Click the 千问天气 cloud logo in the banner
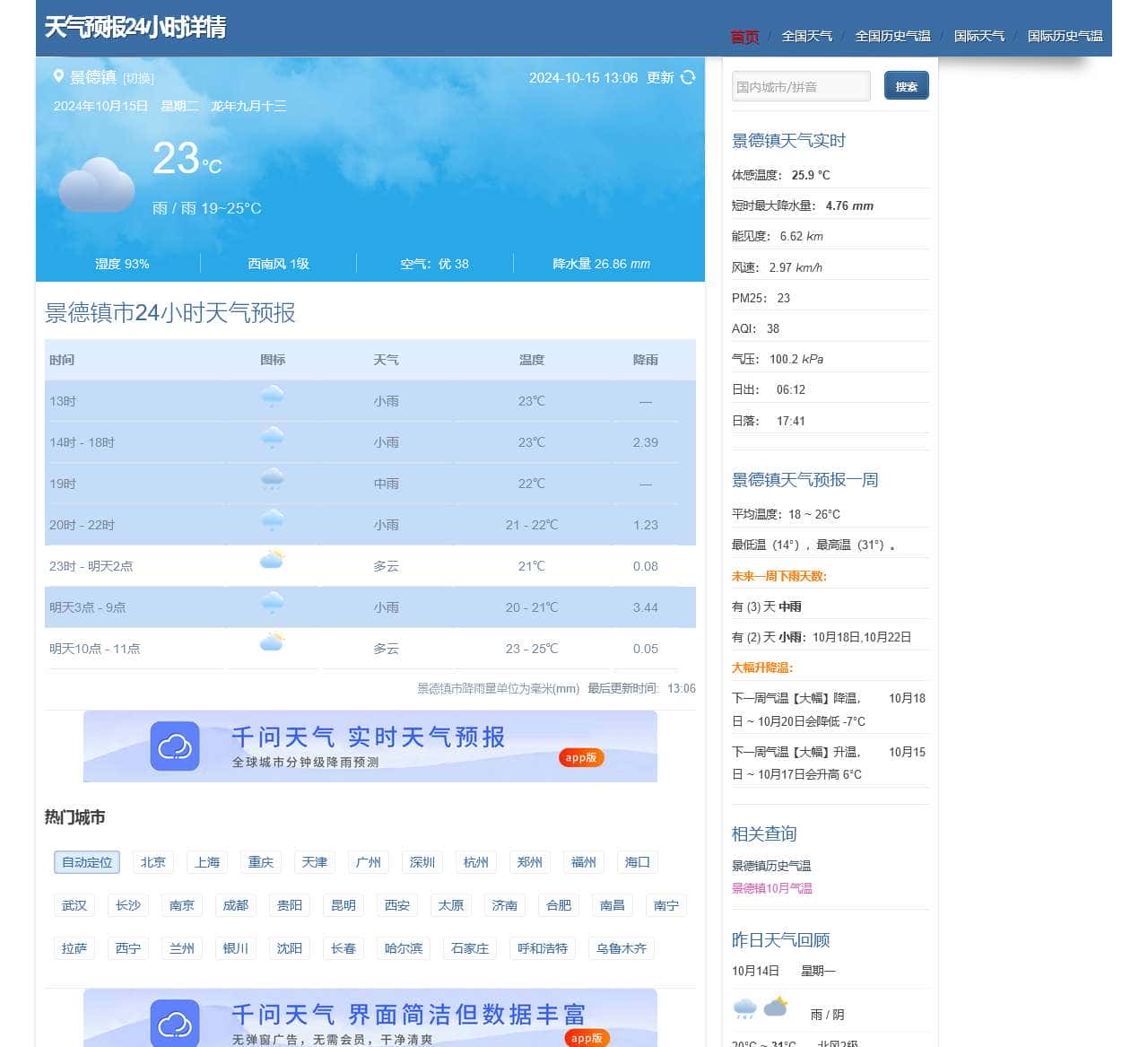Image resolution: width=1148 pixels, height=1047 pixels. click(x=175, y=746)
